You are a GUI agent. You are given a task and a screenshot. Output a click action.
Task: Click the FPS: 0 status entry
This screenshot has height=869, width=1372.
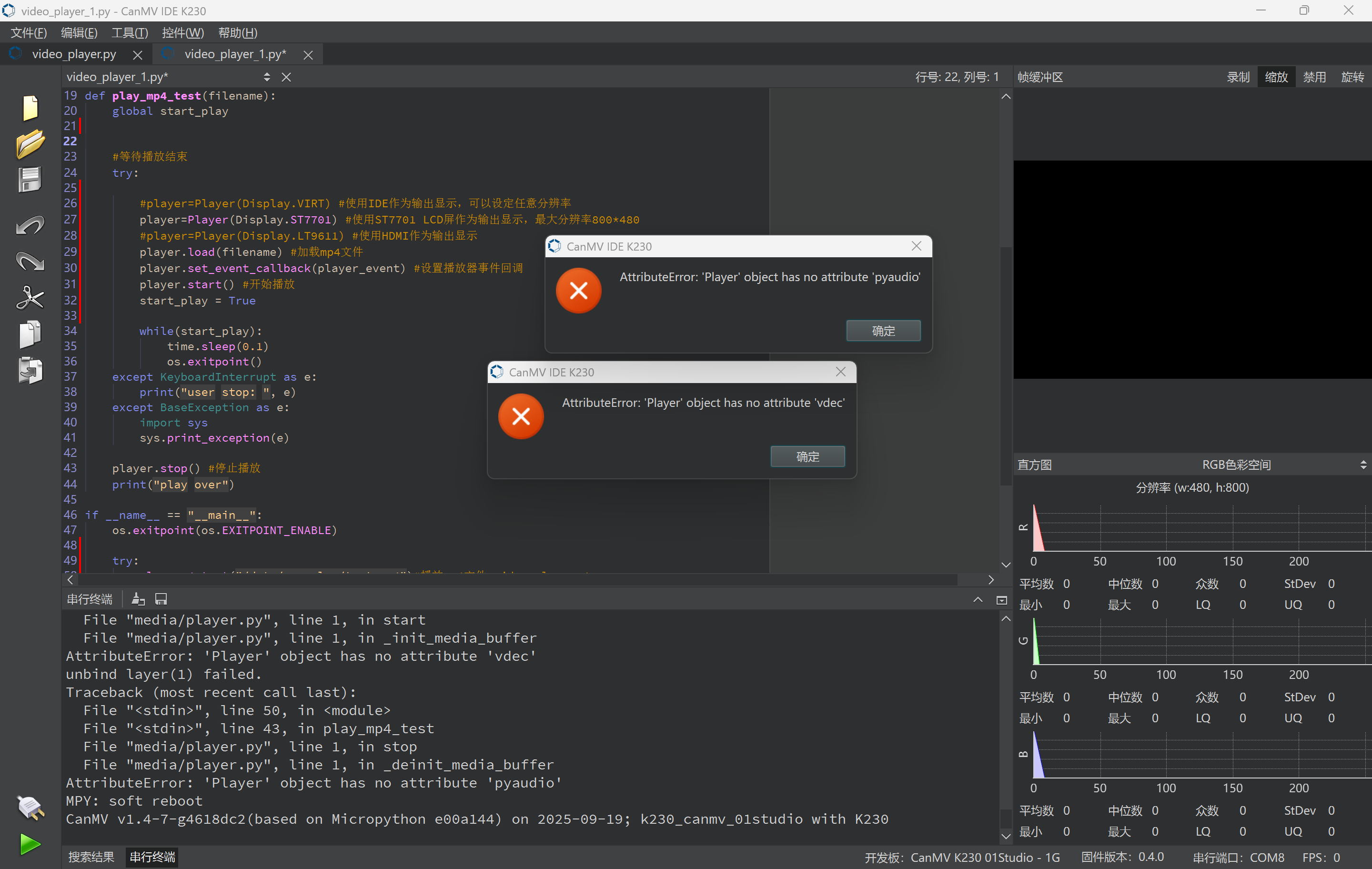(x=1321, y=857)
